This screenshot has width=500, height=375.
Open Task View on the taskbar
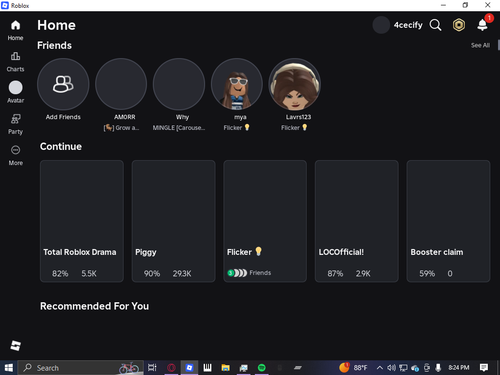(152, 368)
